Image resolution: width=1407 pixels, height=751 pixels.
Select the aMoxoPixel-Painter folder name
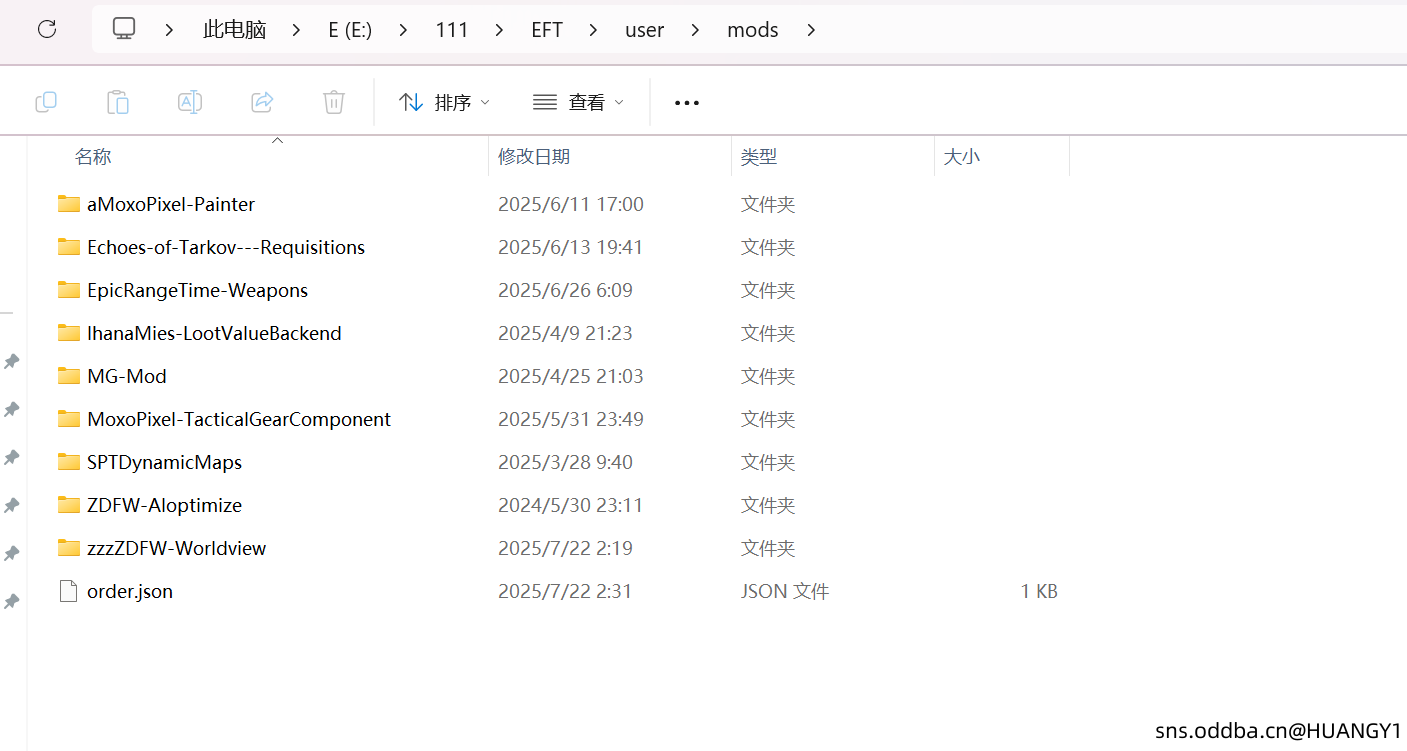171,204
